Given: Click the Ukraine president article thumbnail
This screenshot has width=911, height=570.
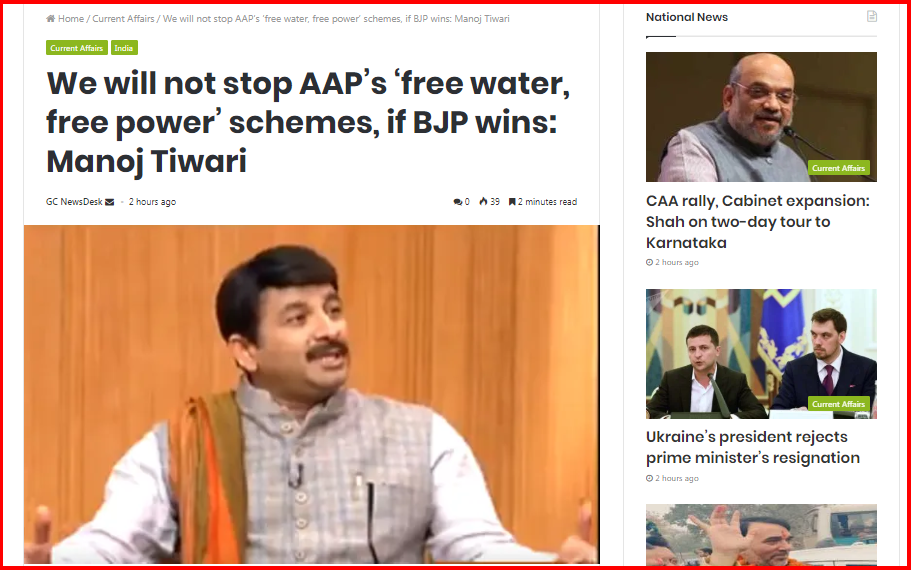Looking at the screenshot, I should (761, 354).
